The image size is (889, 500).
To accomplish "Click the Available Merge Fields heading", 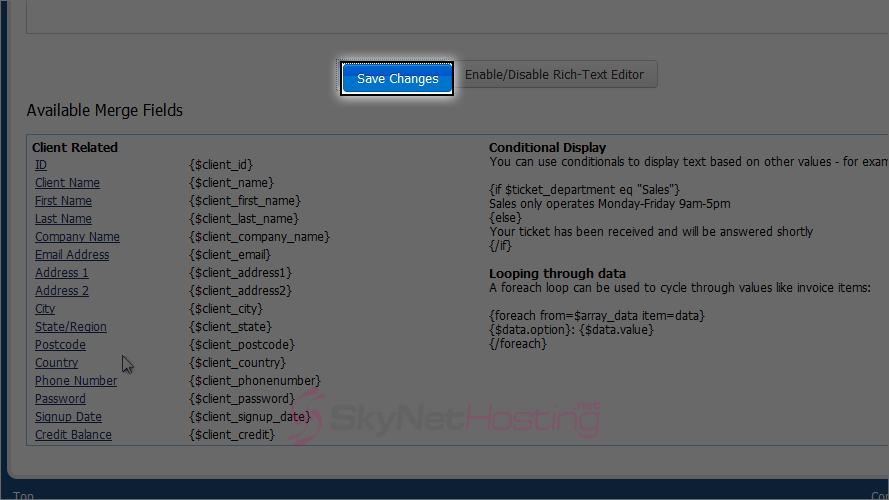I will click(105, 110).
